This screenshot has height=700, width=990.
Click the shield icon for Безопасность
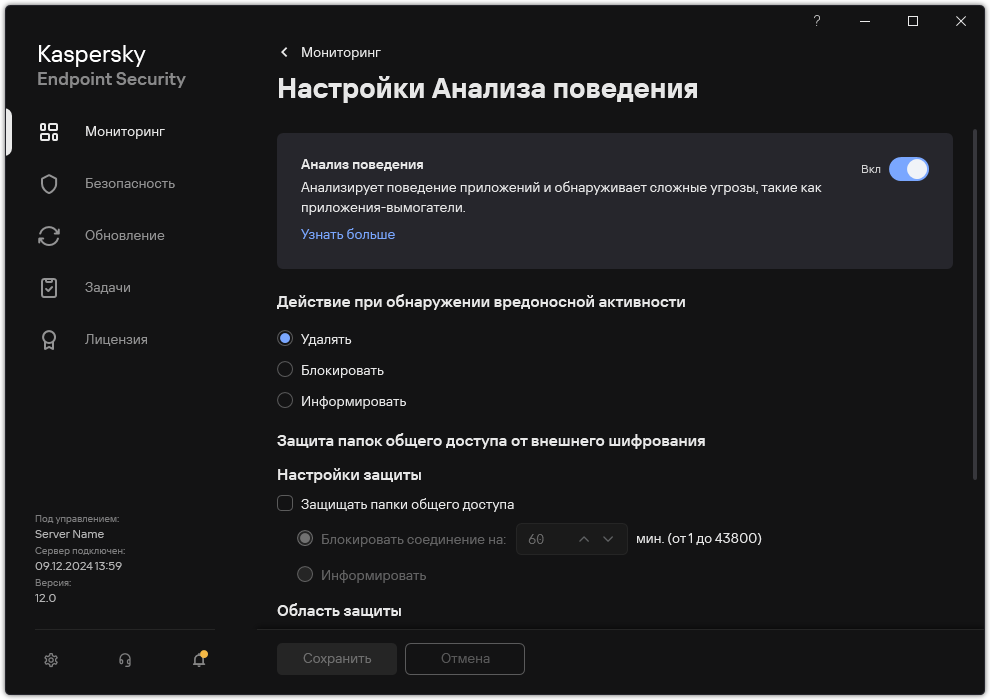pos(49,184)
